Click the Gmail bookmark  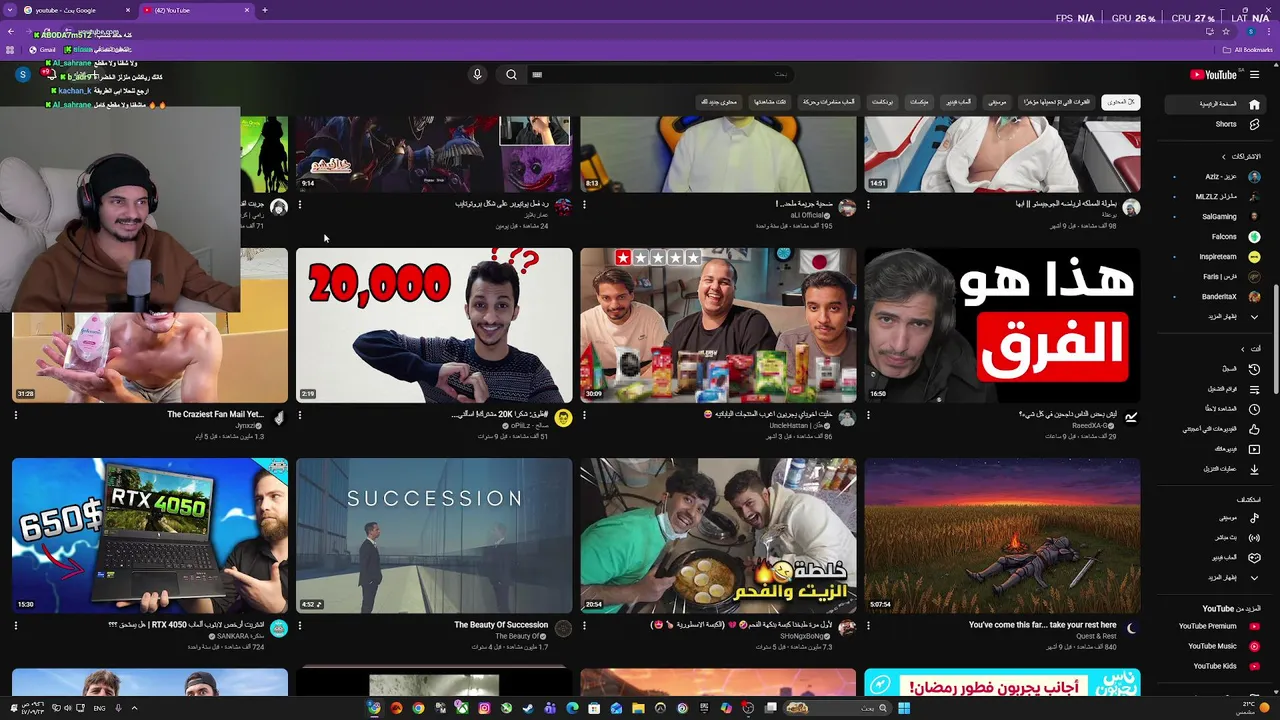[x=43, y=50]
